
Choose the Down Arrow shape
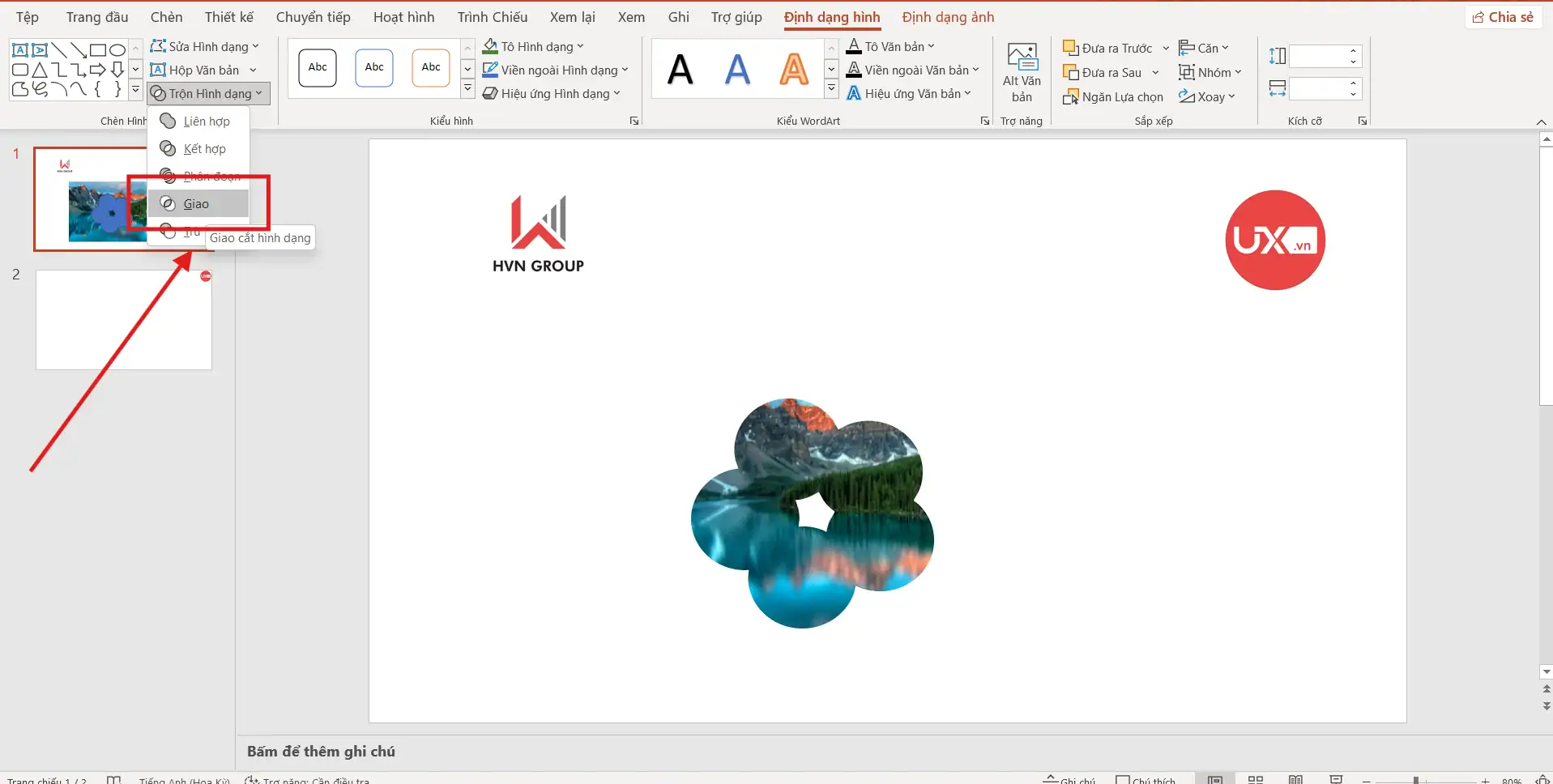pyautogui.click(x=117, y=70)
